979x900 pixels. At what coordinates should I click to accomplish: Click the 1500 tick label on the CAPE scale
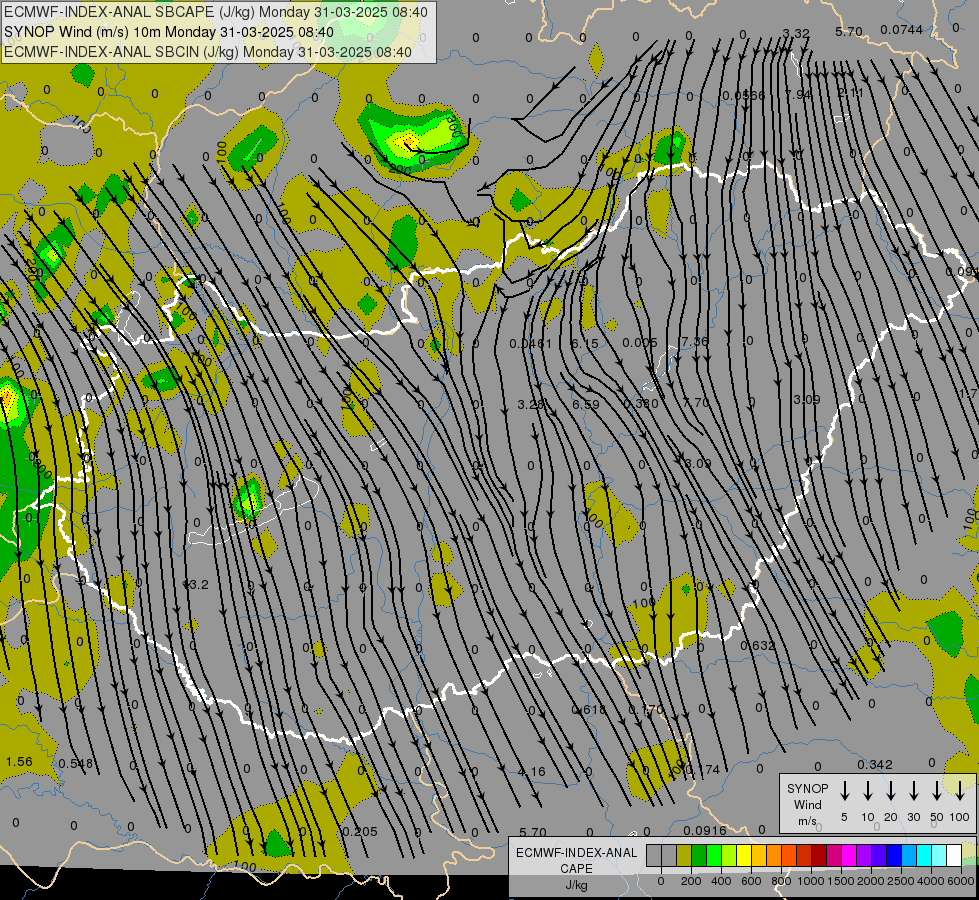(841, 881)
